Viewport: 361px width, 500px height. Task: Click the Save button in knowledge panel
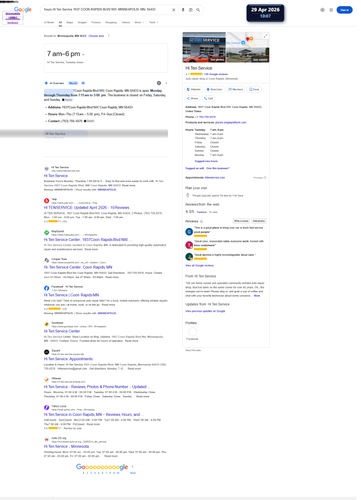tap(254, 89)
